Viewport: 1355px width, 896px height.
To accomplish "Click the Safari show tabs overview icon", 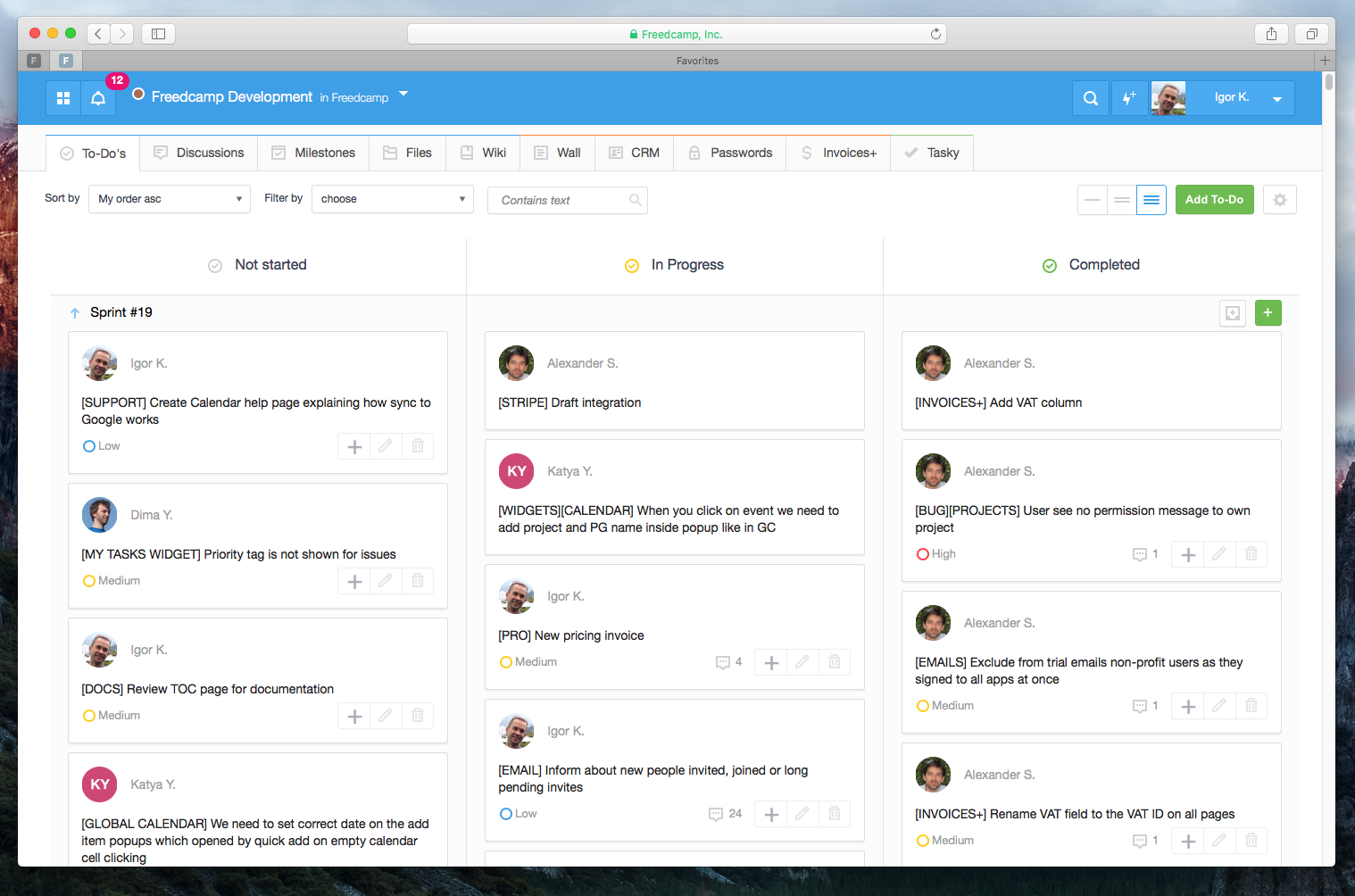I will (x=1312, y=34).
